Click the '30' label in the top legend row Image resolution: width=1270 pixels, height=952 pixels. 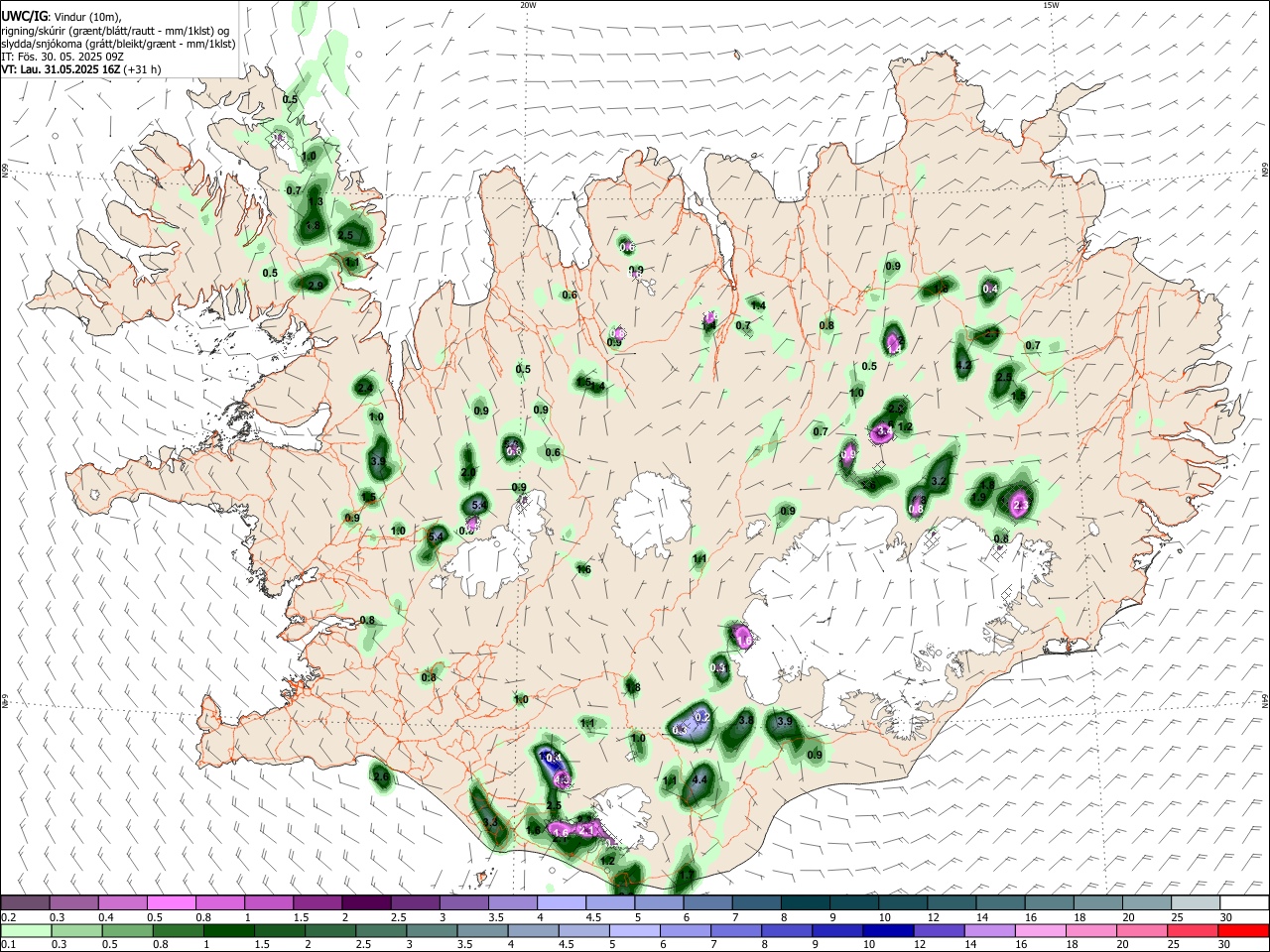[1226, 917]
